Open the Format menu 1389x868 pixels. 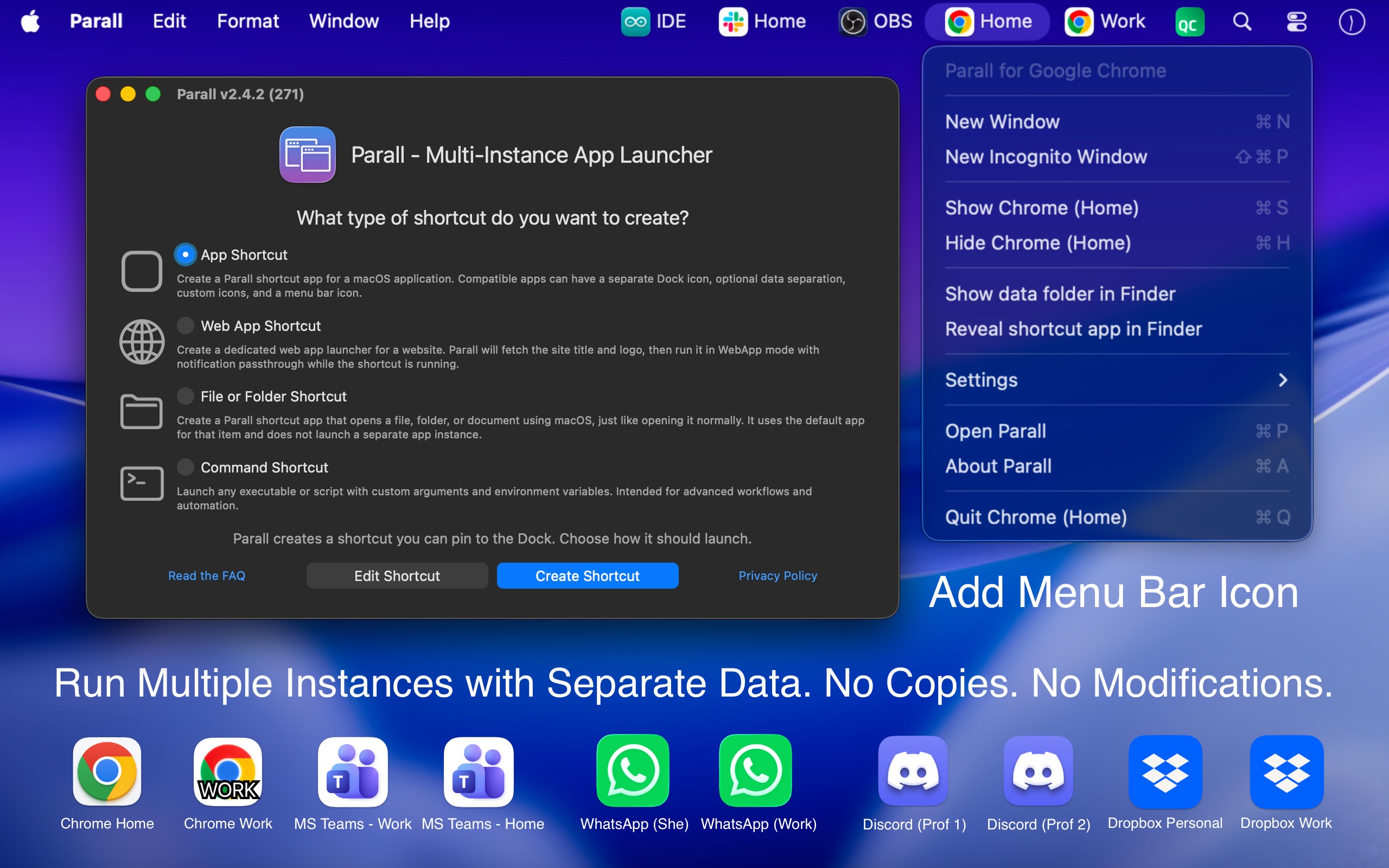coord(248,21)
